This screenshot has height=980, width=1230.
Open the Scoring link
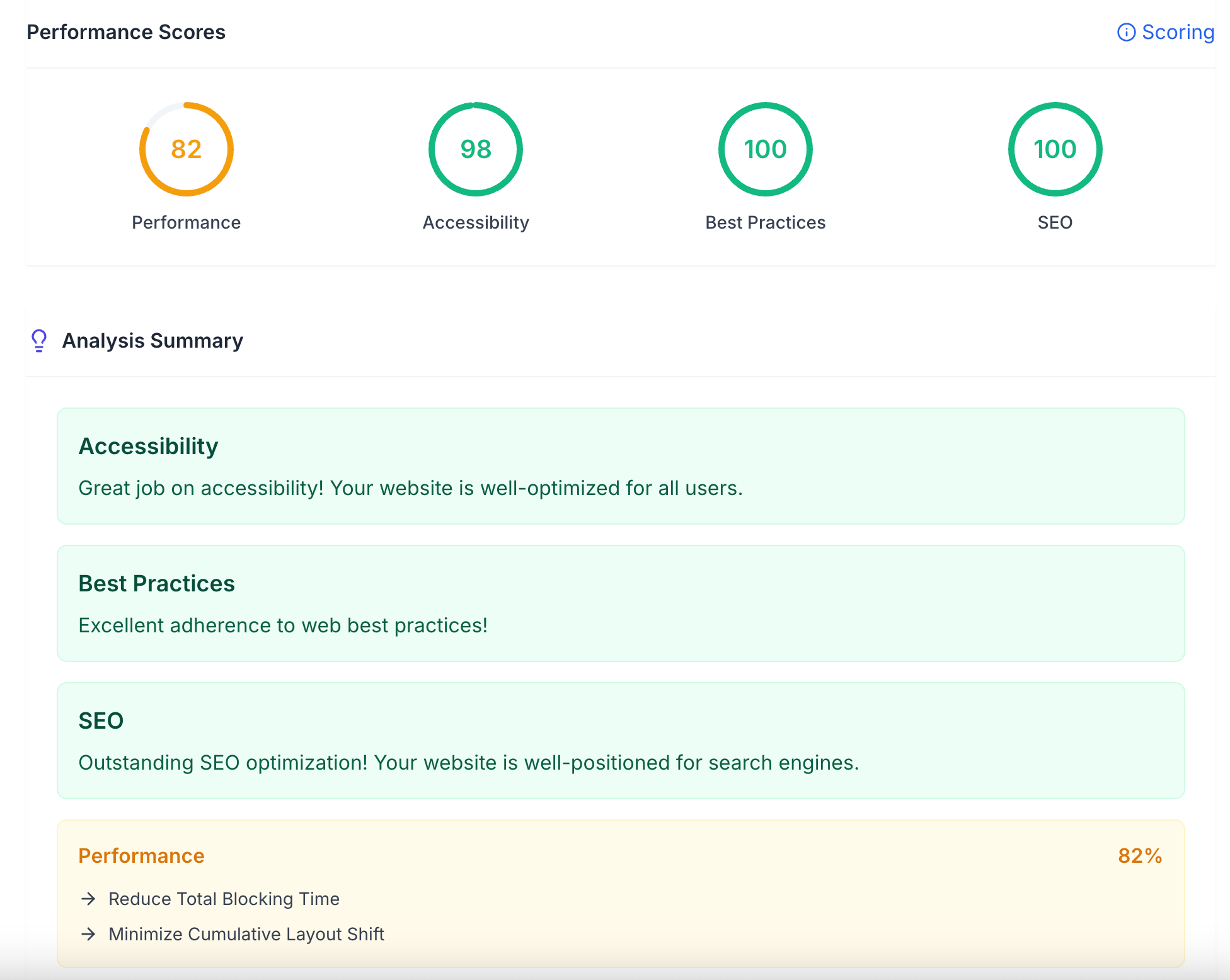[1177, 32]
